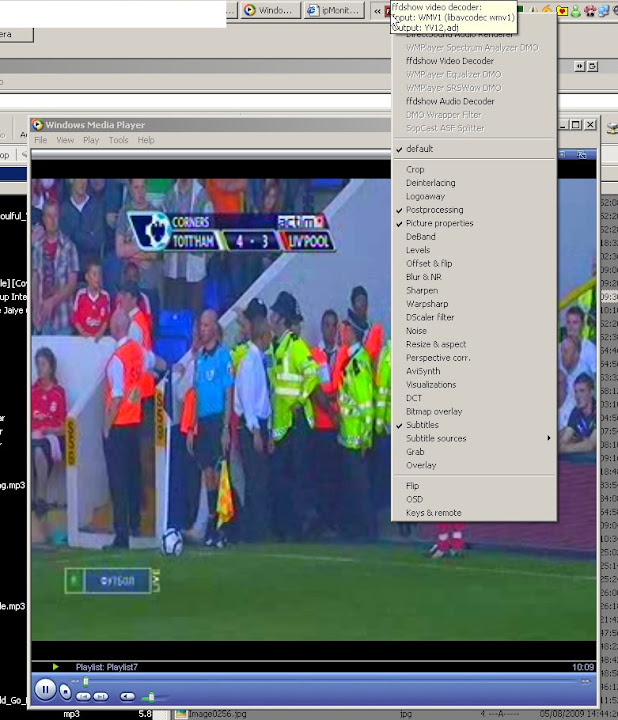Choose OSD from the ffdshow menu
This screenshot has width=618, height=720.
click(x=474, y=499)
